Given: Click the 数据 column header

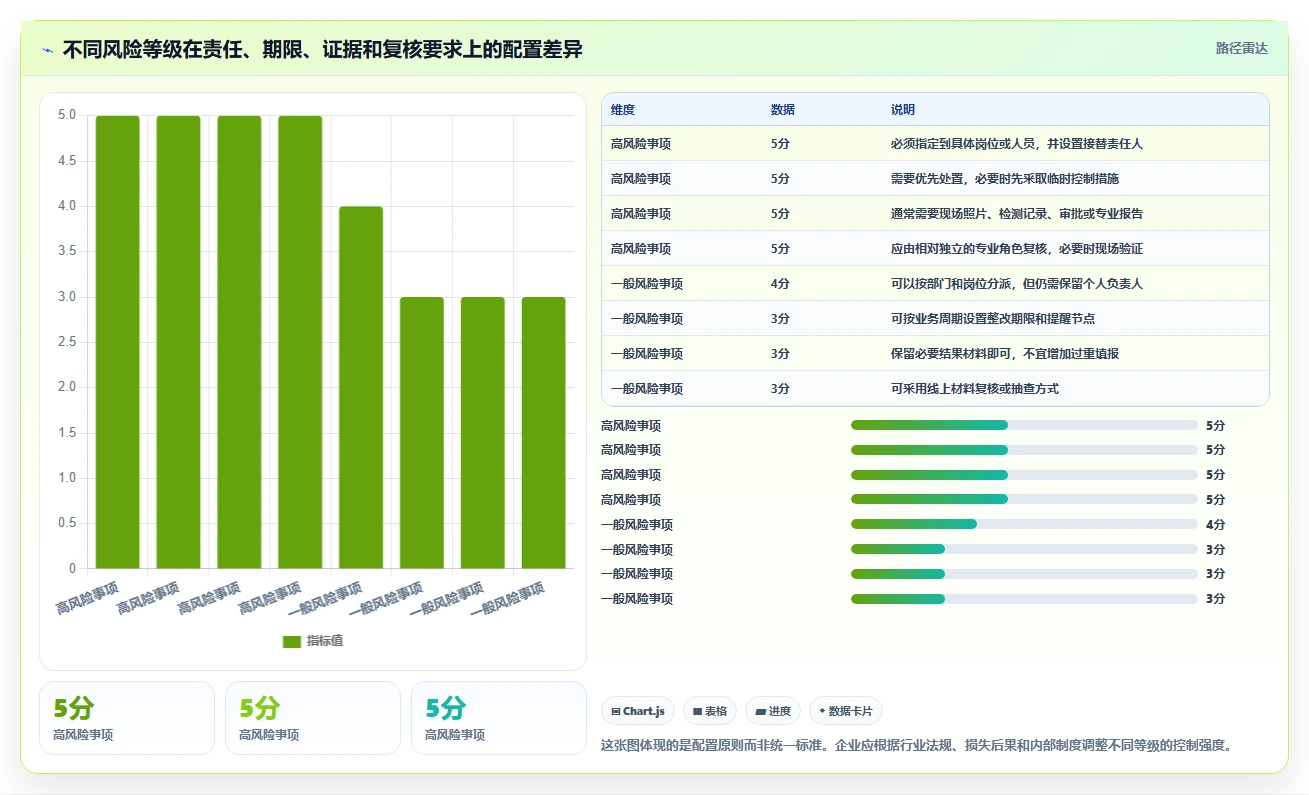Looking at the screenshot, I should pyautogui.click(x=783, y=109).
